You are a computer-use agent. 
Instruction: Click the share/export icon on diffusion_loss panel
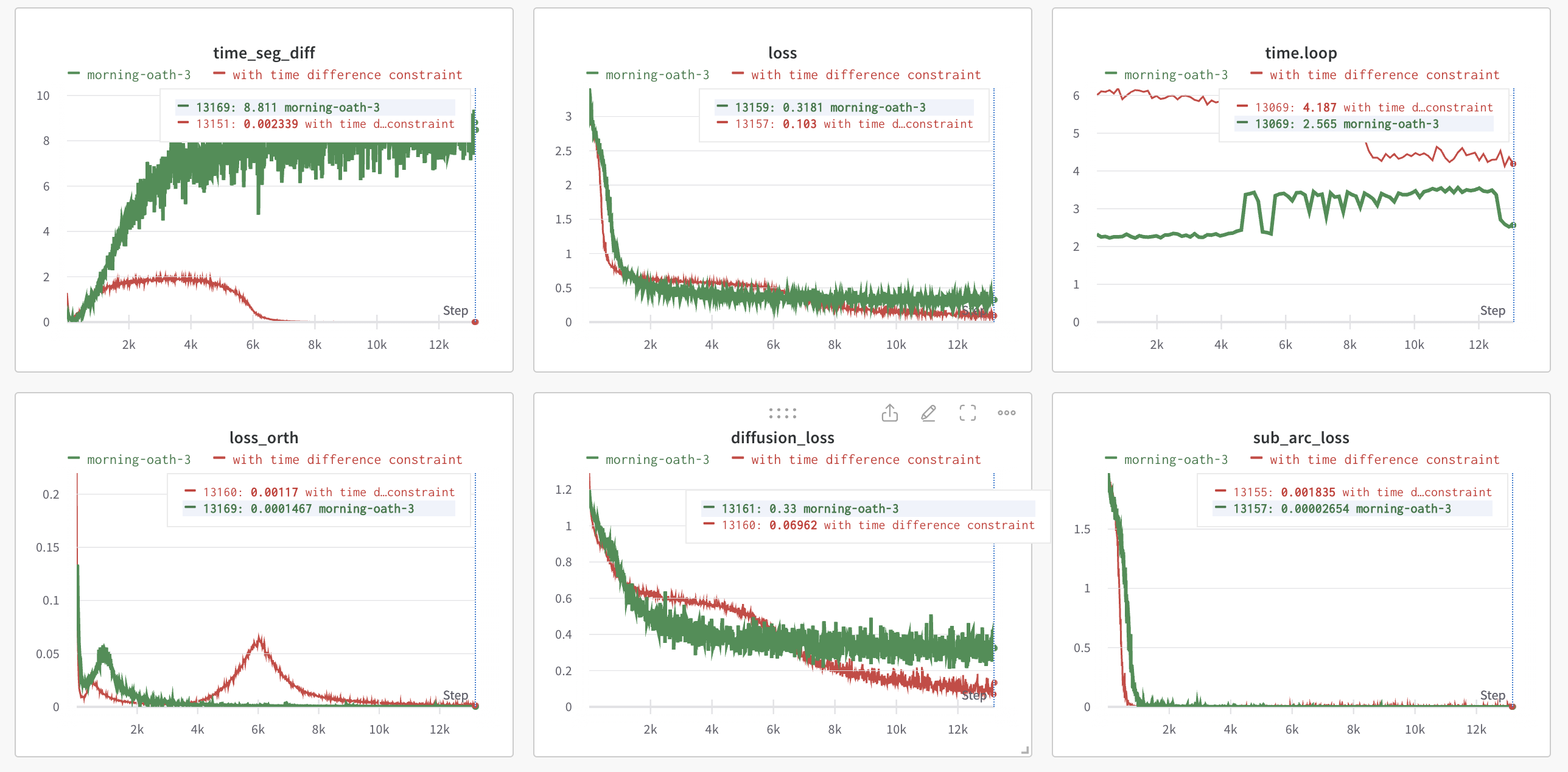click(889, 413)
